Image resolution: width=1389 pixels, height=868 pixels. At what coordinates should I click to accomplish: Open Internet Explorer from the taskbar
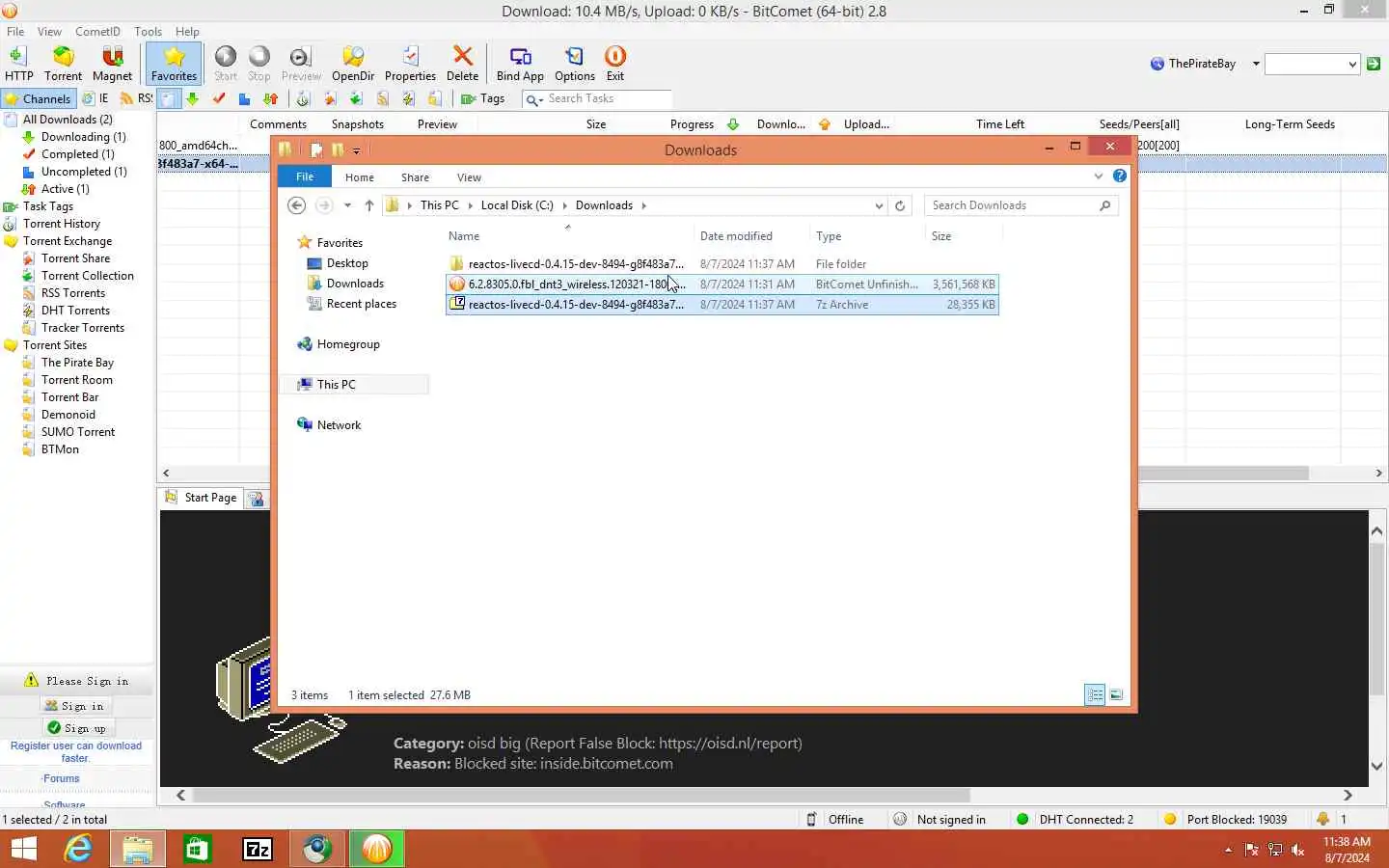[78, 849]
